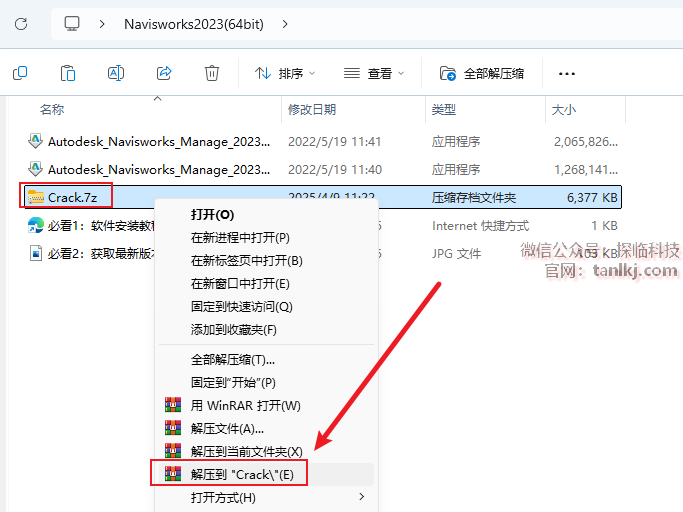This screenshot has height=512, width=683.
Task: Click WinRAR icon beside 解压到当前文件夹
Action: click(x=173, y=451)
